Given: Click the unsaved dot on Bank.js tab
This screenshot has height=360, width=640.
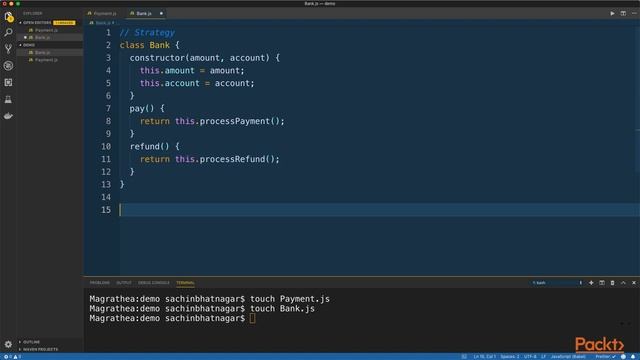Looking at the screenshot, I should point(161,13).
